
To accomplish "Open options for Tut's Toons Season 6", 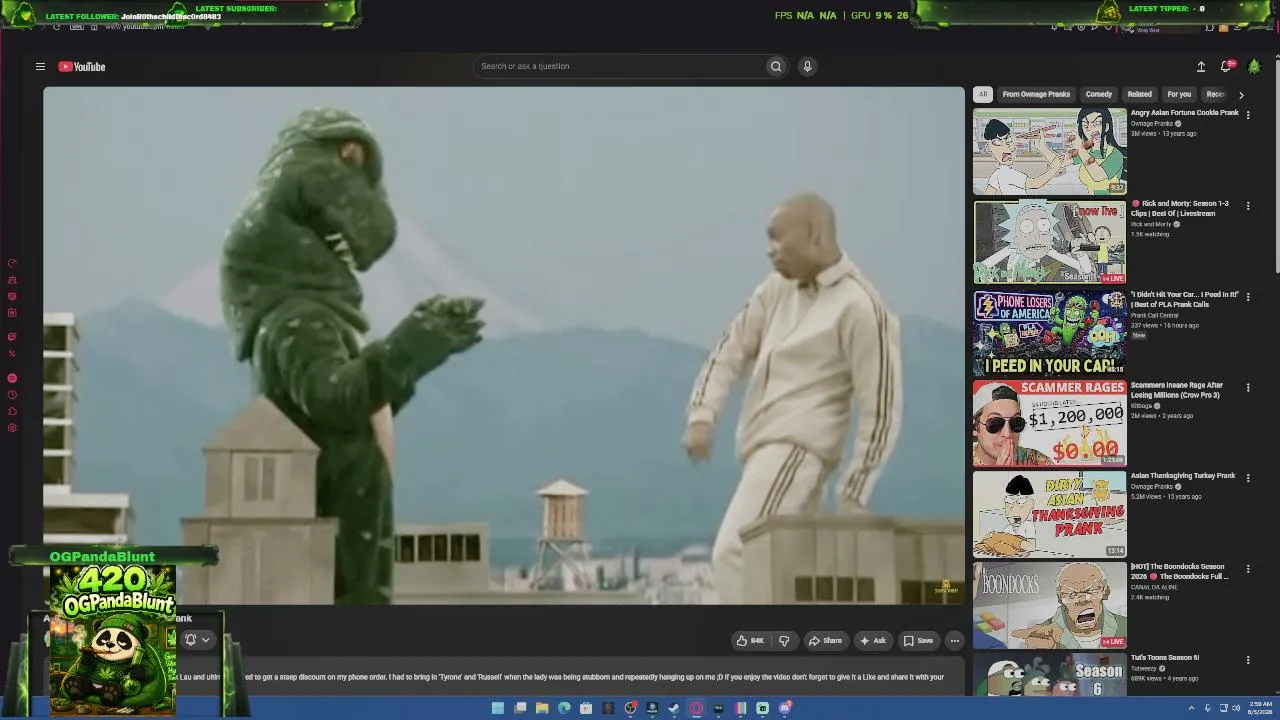I will tap(1248, 660).
